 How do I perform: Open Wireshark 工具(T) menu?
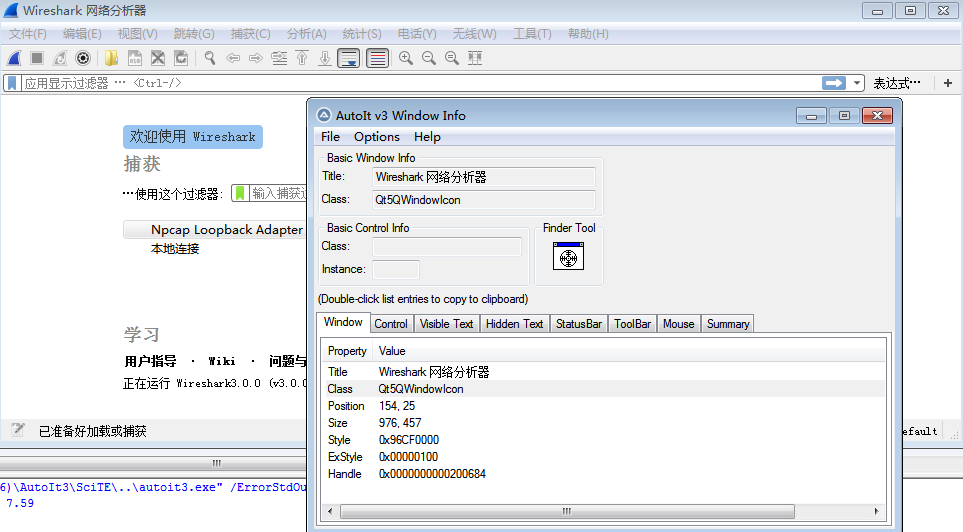coord(532,34)
